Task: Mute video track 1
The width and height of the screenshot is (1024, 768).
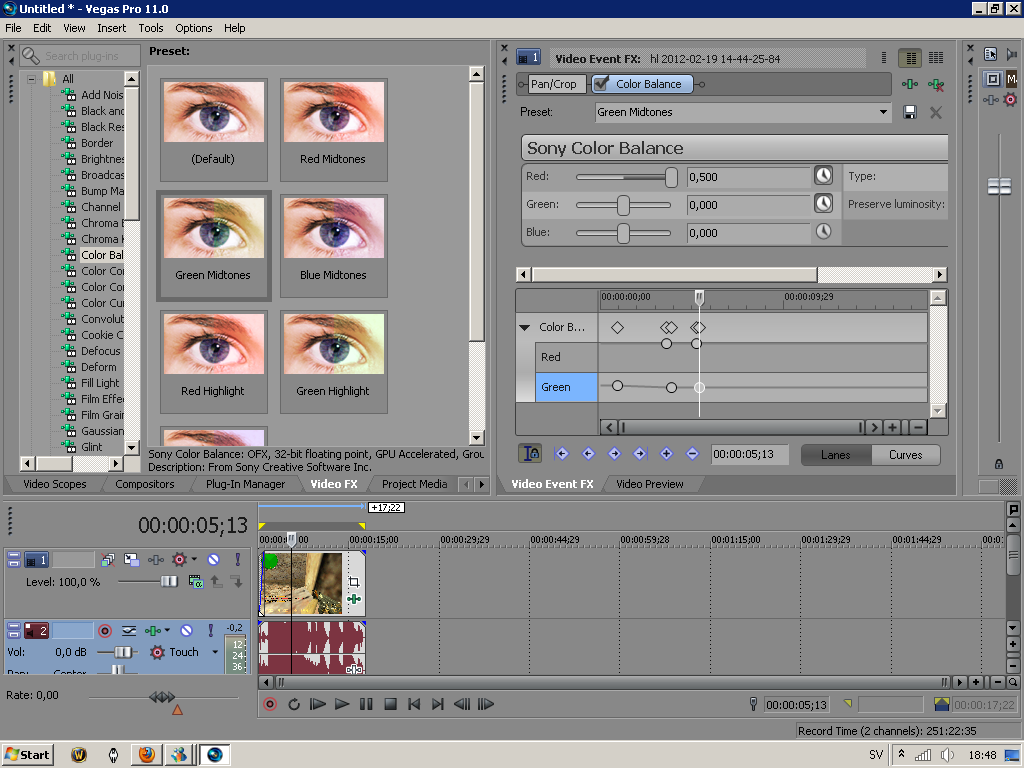Action: [214, 560]
